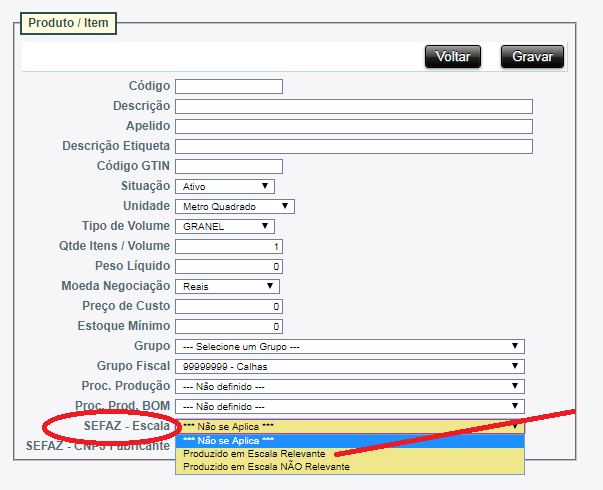603x490 pixels.
Task: Expand the Proc. Produção dropdown
Action: click(x=349, y=386)
